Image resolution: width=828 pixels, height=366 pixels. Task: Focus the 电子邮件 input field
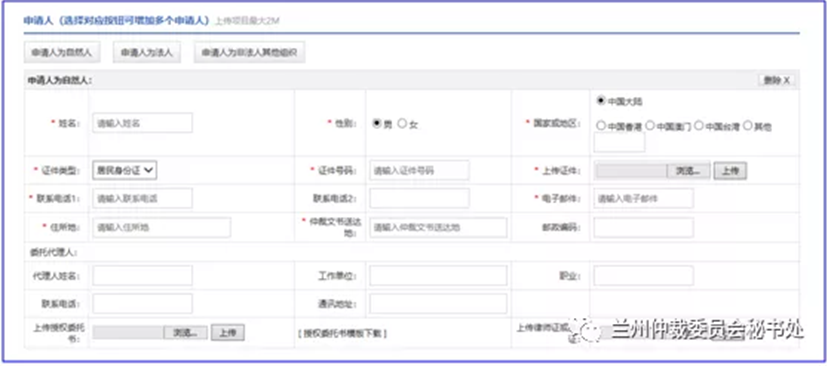[644, 198]
